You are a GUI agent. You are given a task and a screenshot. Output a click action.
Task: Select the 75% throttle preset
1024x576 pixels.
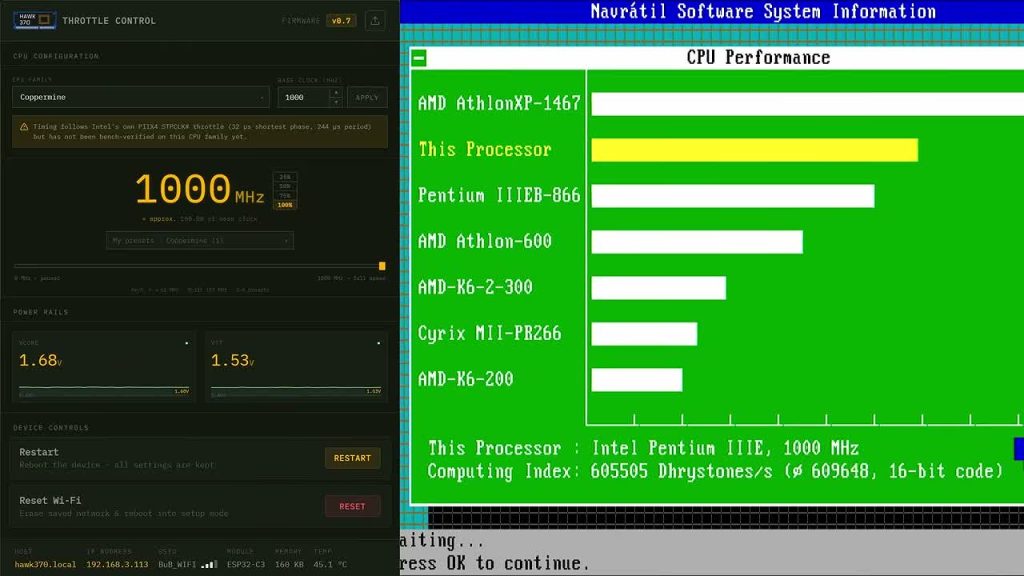285,195
